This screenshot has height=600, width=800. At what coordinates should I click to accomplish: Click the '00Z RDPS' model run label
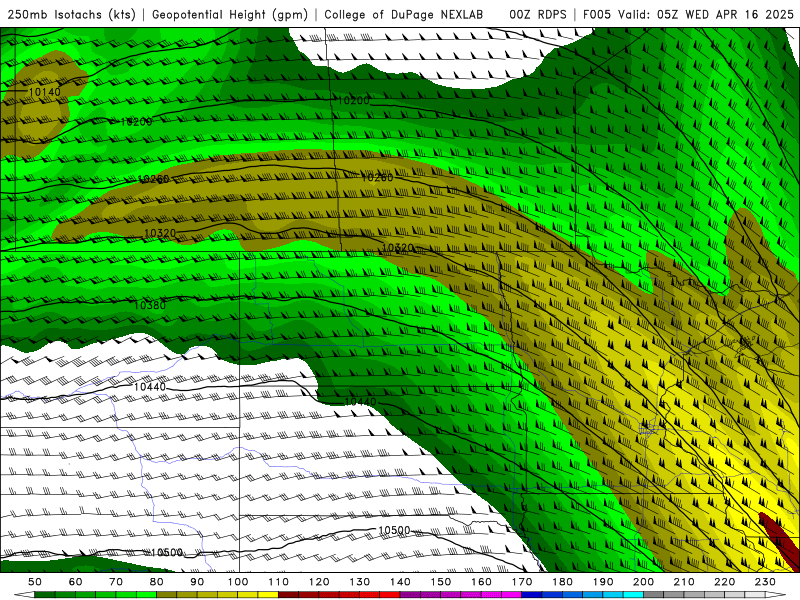tap(538, 14)
